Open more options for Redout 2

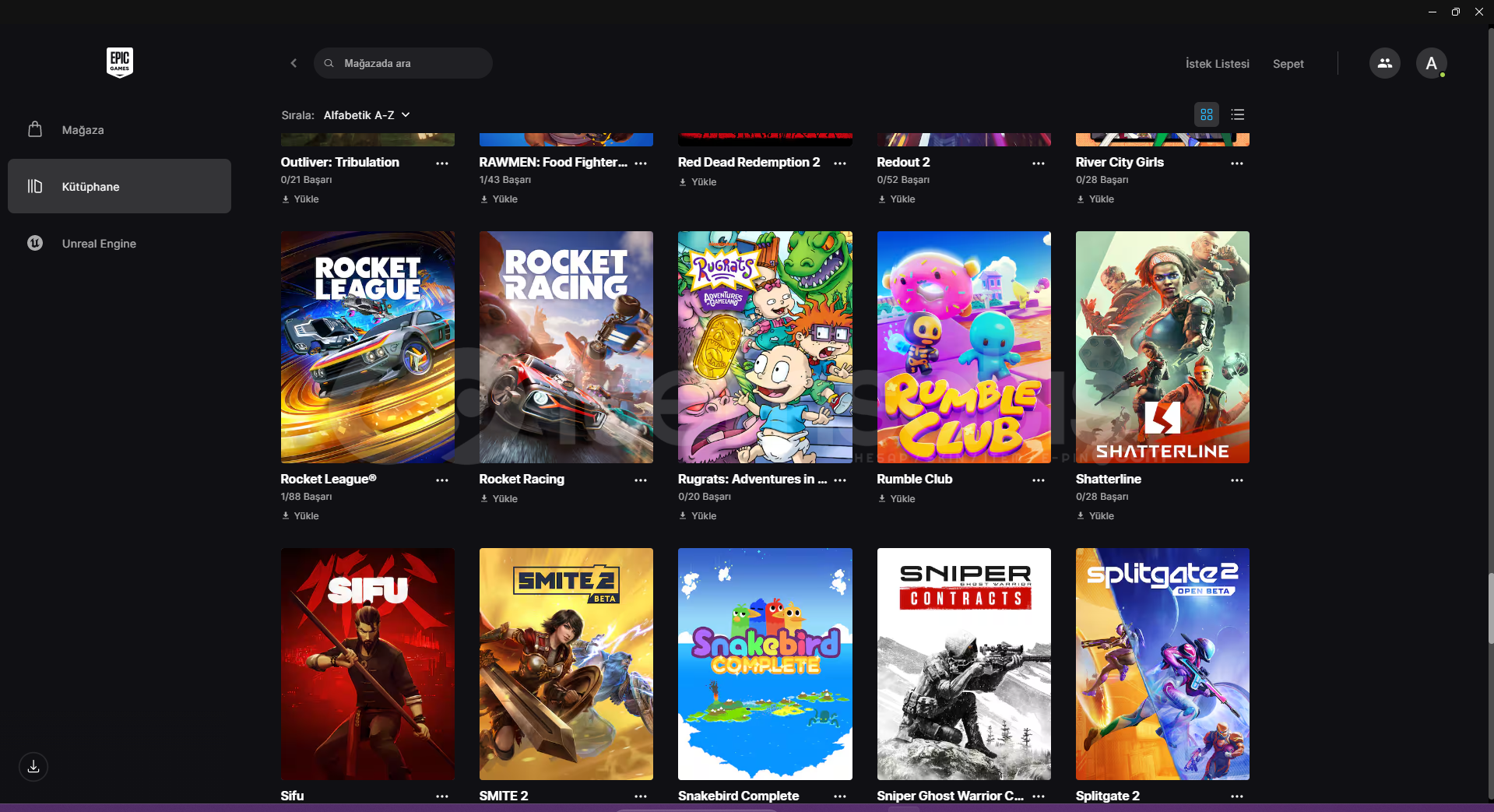point(1039,163)
